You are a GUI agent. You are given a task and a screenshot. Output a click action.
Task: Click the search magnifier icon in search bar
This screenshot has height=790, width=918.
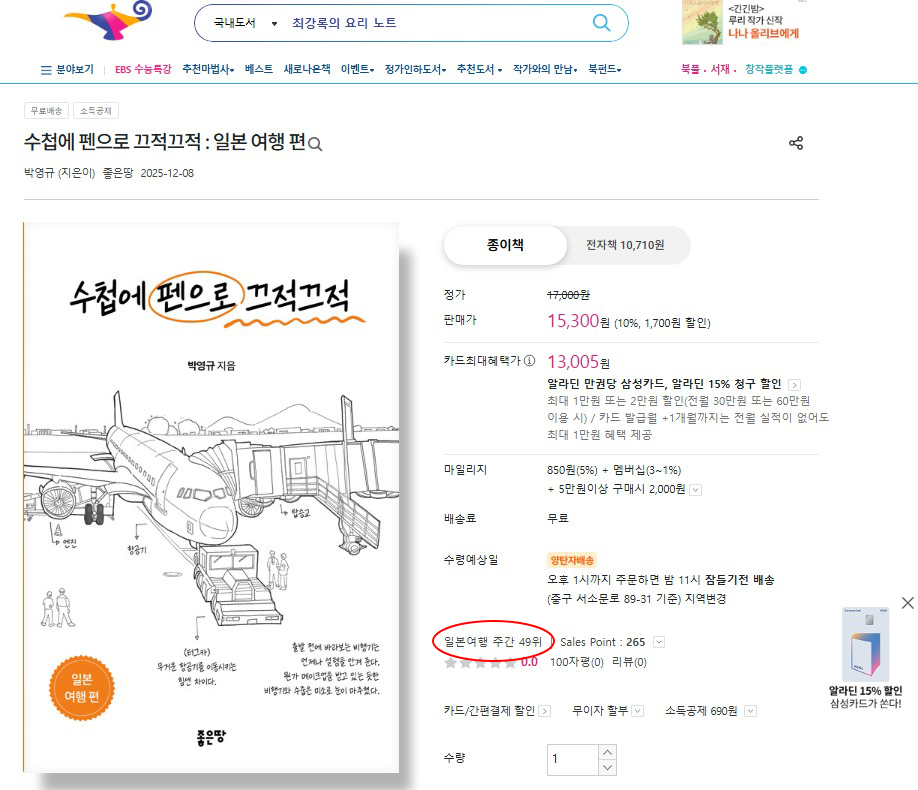(601, 23)
